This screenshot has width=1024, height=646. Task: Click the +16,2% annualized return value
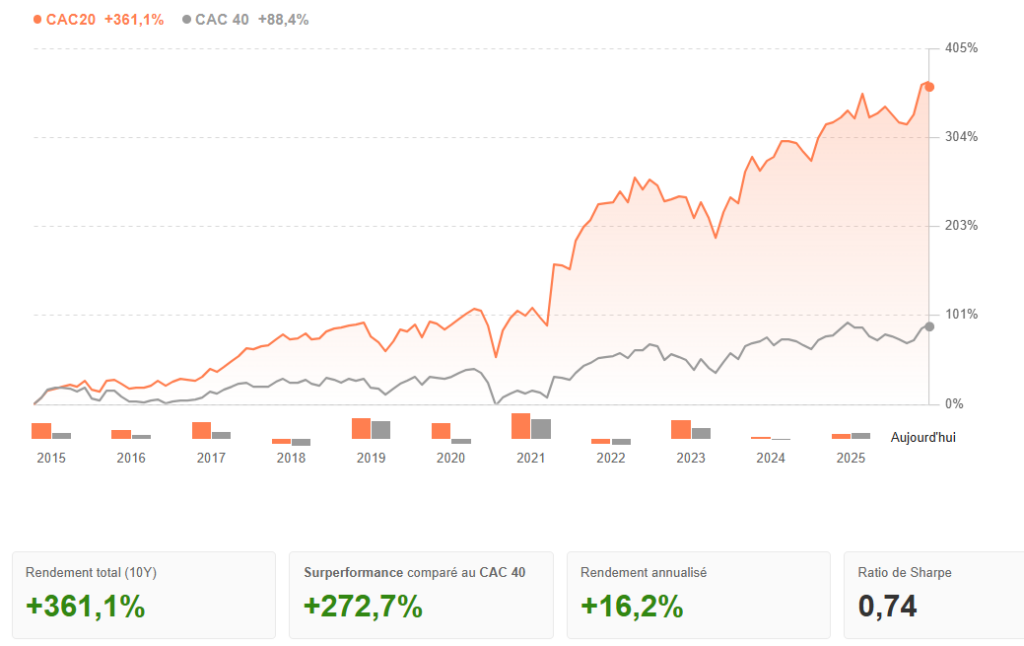[x=632, y=606]
